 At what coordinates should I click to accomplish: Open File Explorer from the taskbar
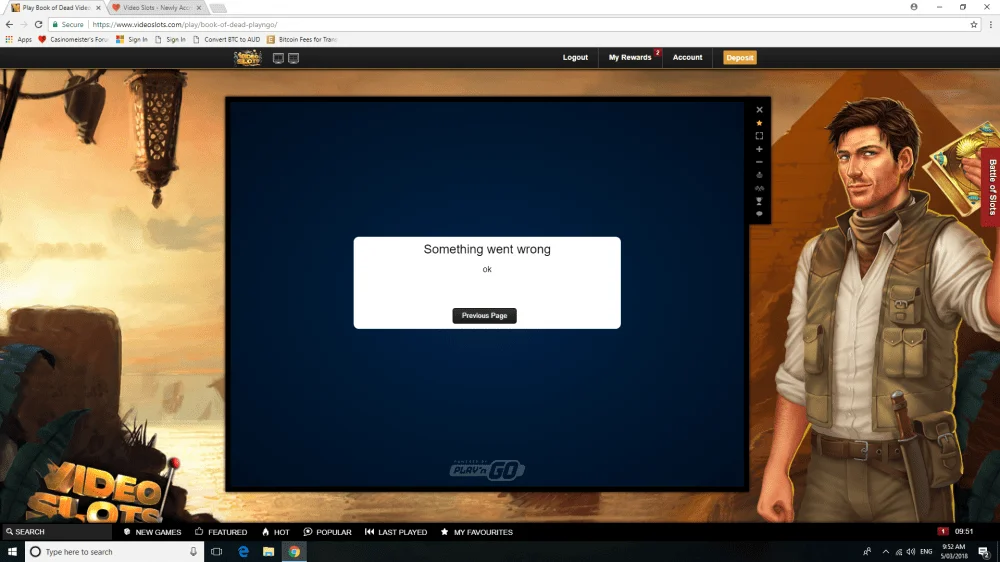[x=268, y=552]
